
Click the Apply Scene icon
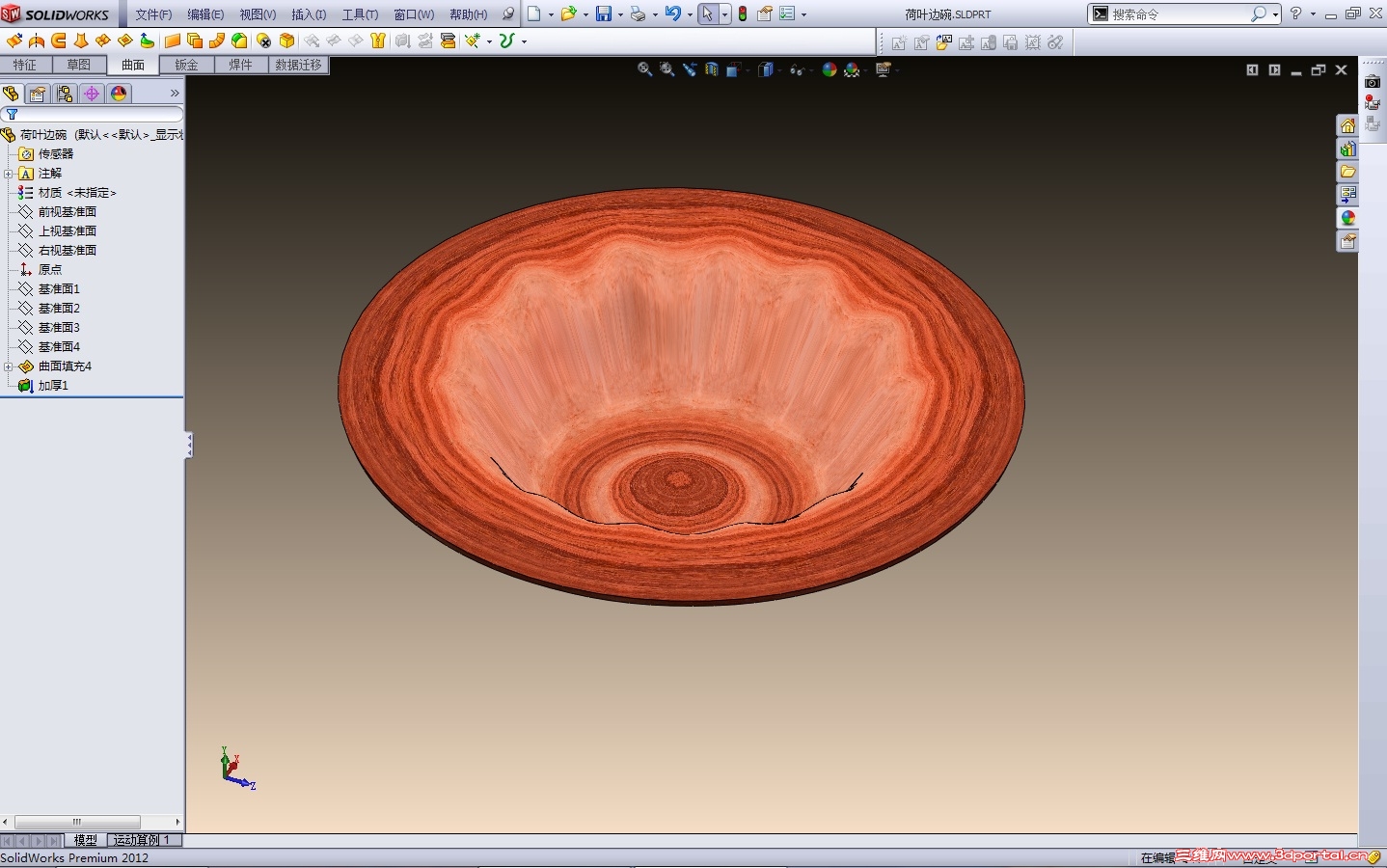pyautogui.click(x=852, y=69)
